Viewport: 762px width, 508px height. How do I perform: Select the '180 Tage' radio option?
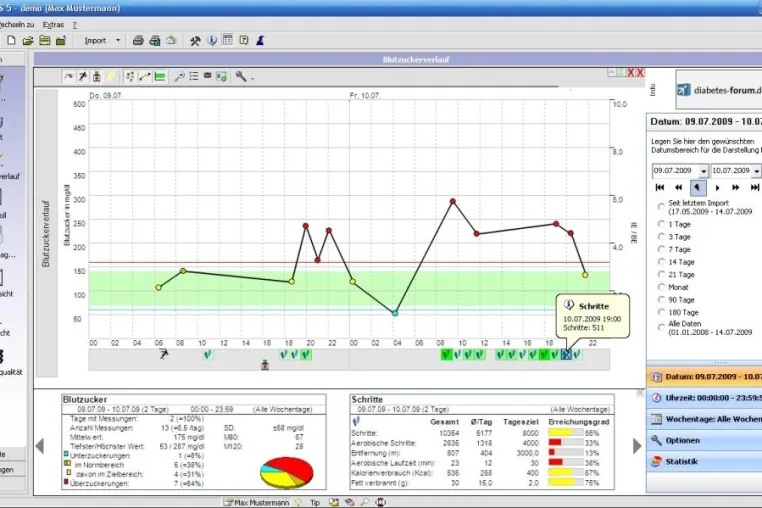coord(661,313)
